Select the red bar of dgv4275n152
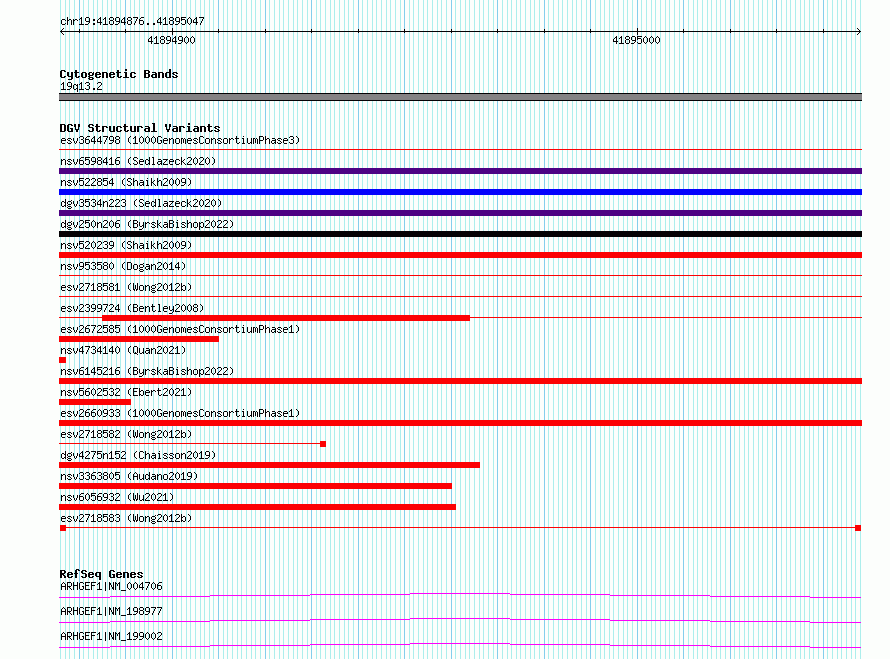Screen dimensions: 890x659 click(270, 465)
